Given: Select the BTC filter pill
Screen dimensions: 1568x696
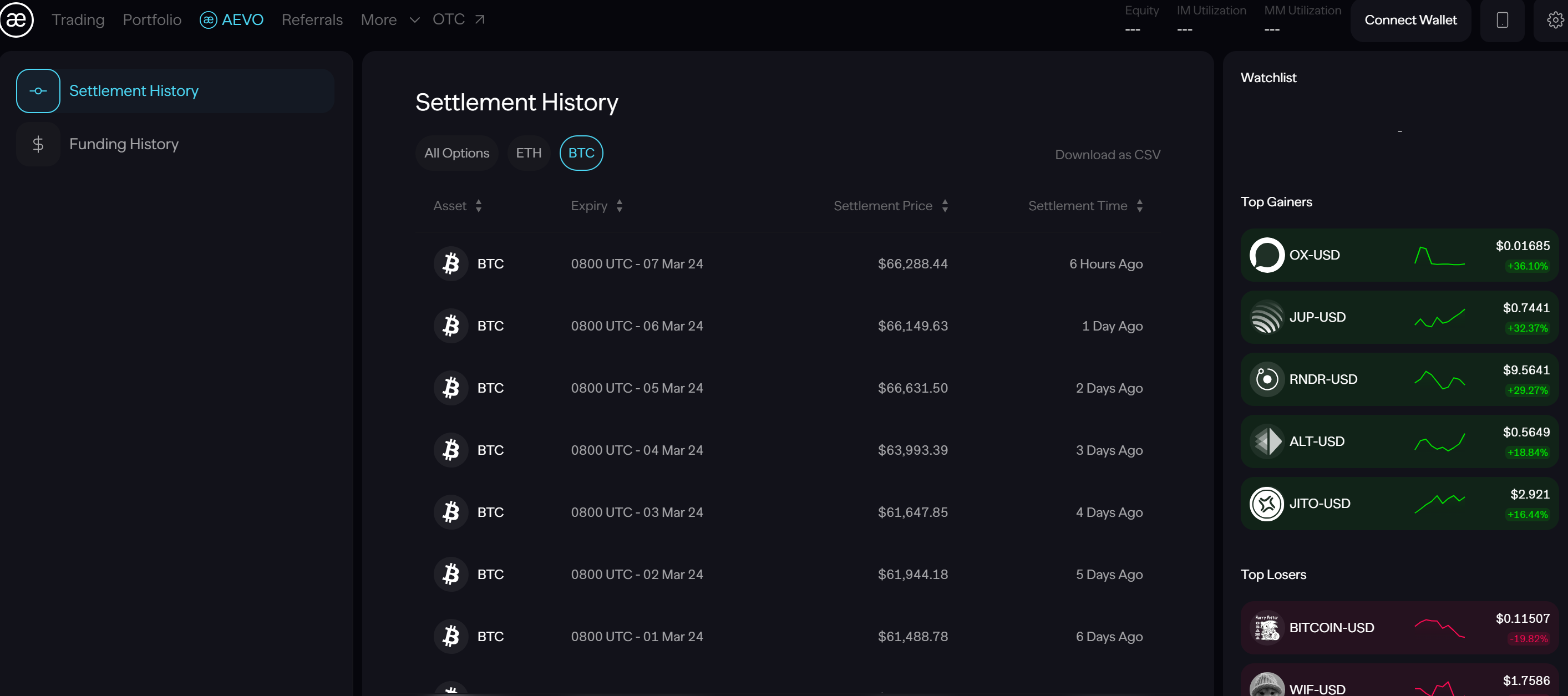Looking at the screenshot, I should [x=581, y=153].
